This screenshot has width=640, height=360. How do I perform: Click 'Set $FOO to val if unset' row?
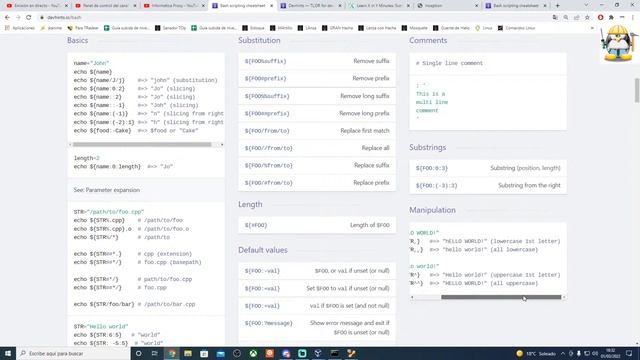tap(317, 289)
